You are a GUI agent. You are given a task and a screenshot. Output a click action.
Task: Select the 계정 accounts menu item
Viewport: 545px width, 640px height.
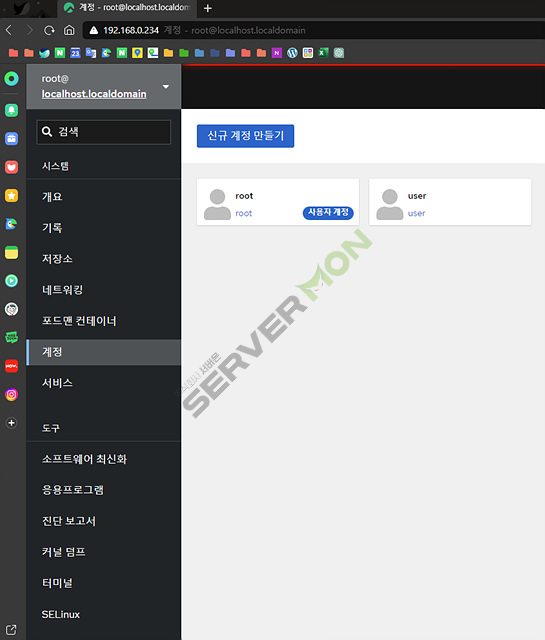(x=104, y=352)
